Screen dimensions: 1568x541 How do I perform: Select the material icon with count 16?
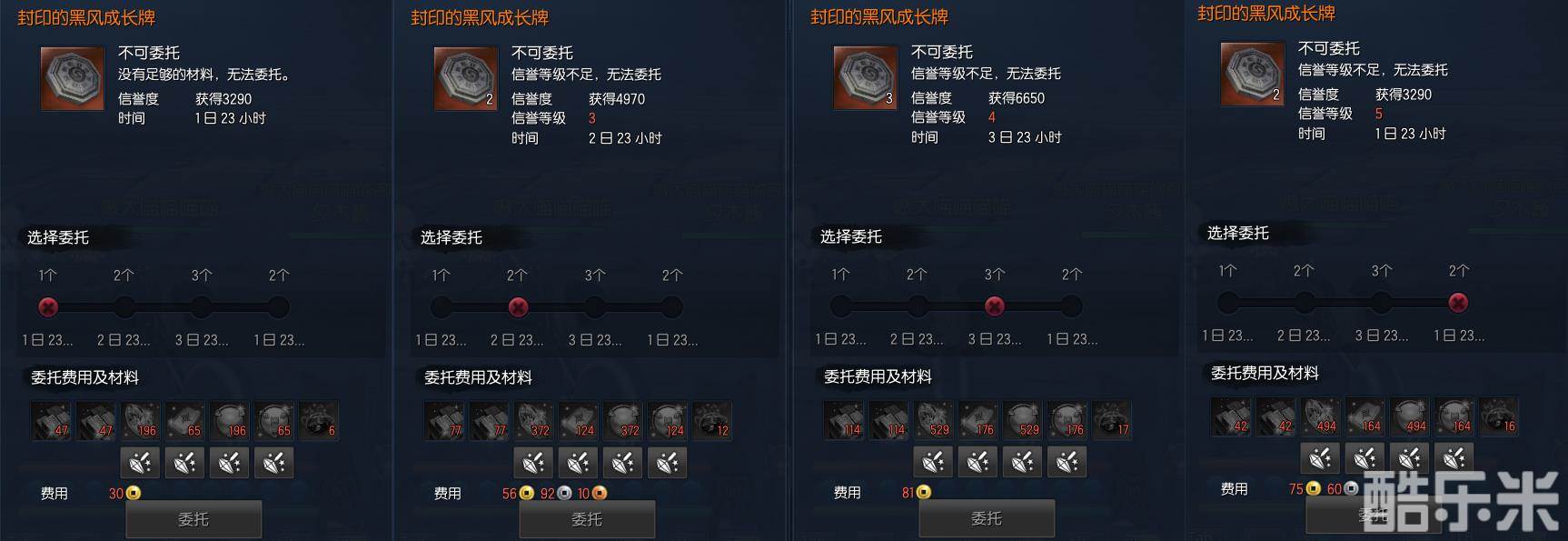(x=1499, y=416)
